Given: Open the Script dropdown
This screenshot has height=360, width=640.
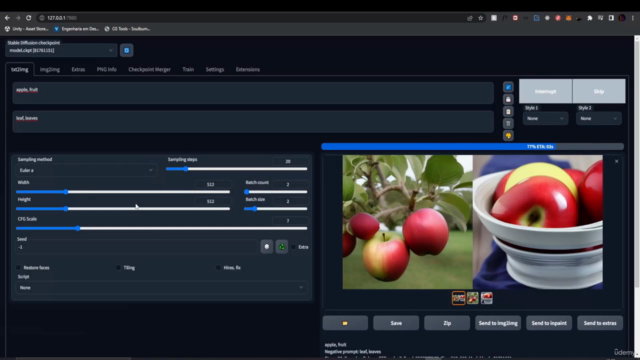Looking at the screenshot, I should [x=162, y=287].
